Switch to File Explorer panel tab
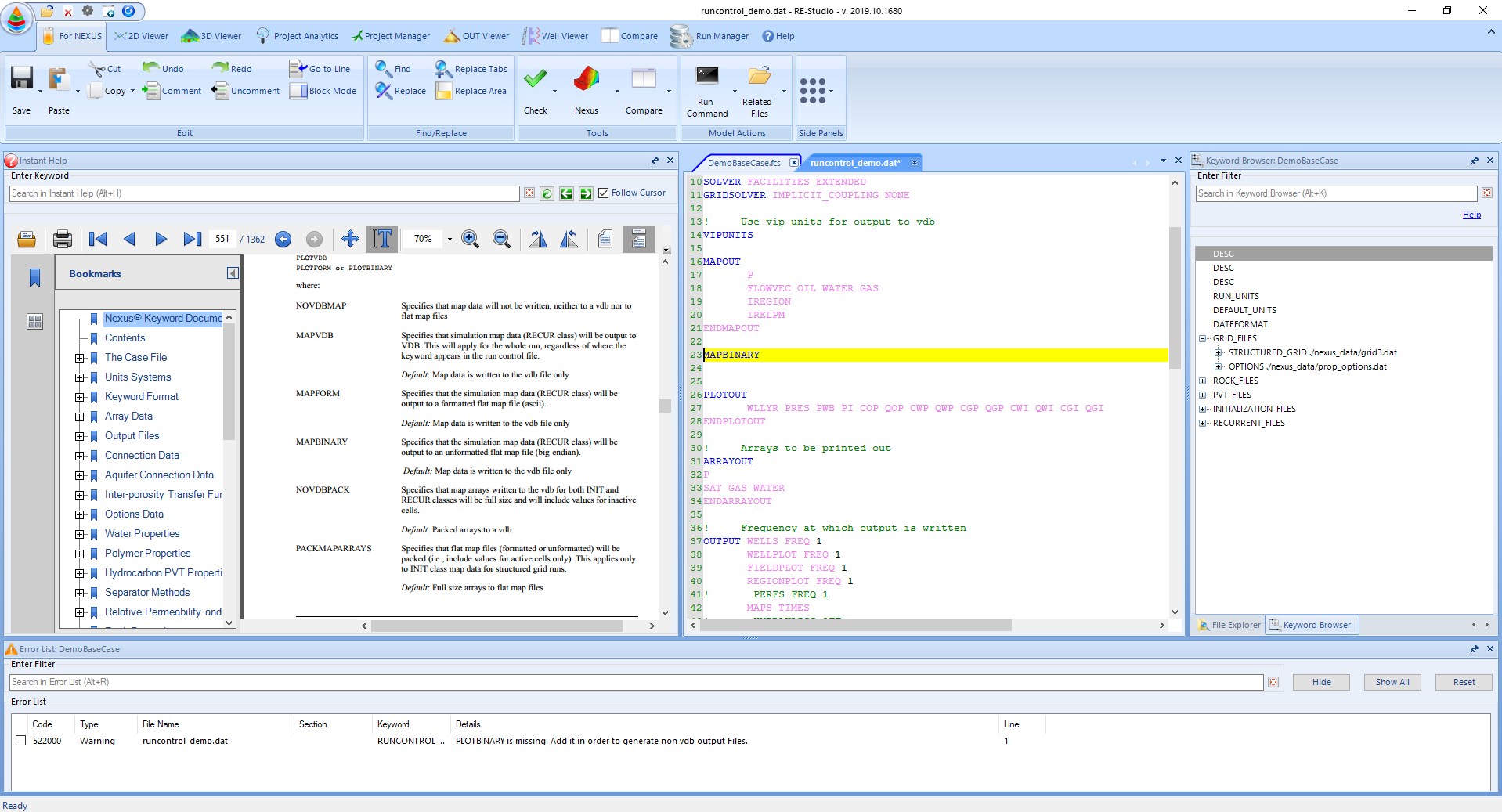 coord(1229,625)
